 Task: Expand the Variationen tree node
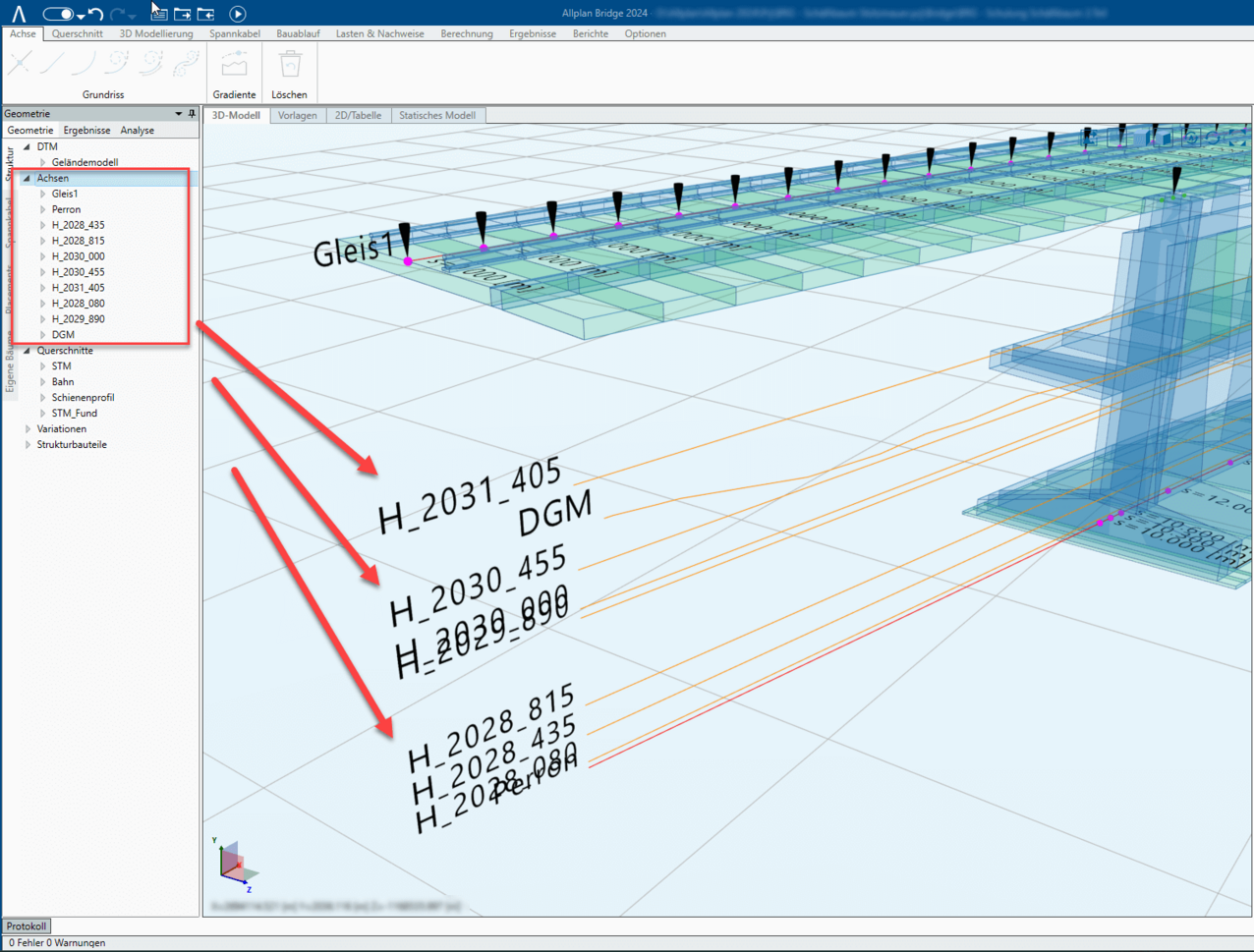click(x=28, y=429)
